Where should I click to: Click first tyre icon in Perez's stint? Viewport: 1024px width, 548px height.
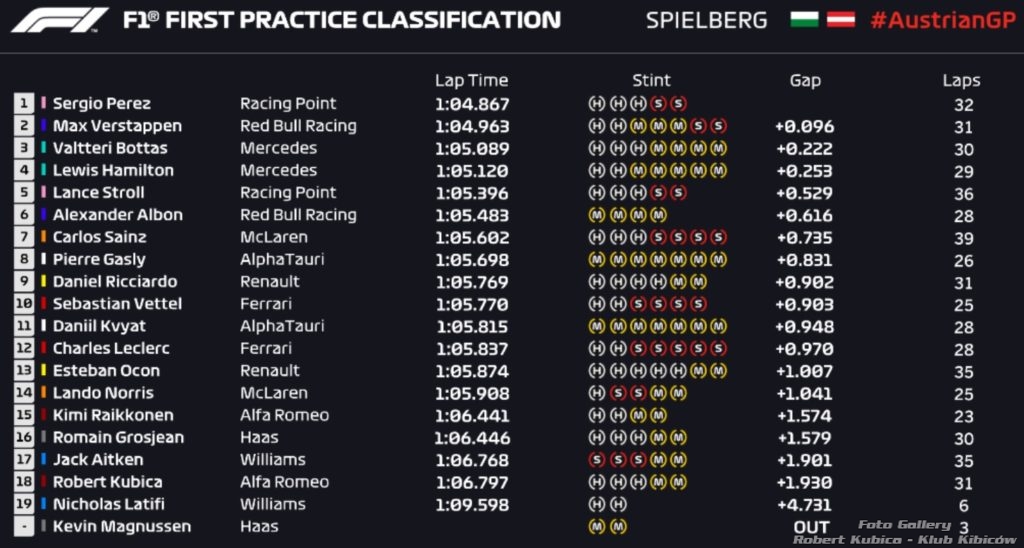[596, 104]
